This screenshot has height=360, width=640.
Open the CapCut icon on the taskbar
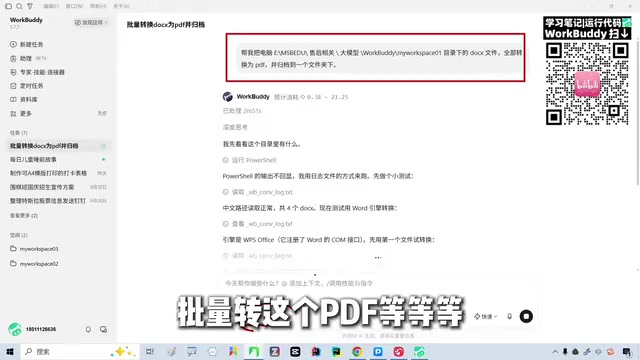tap(295, 351)
